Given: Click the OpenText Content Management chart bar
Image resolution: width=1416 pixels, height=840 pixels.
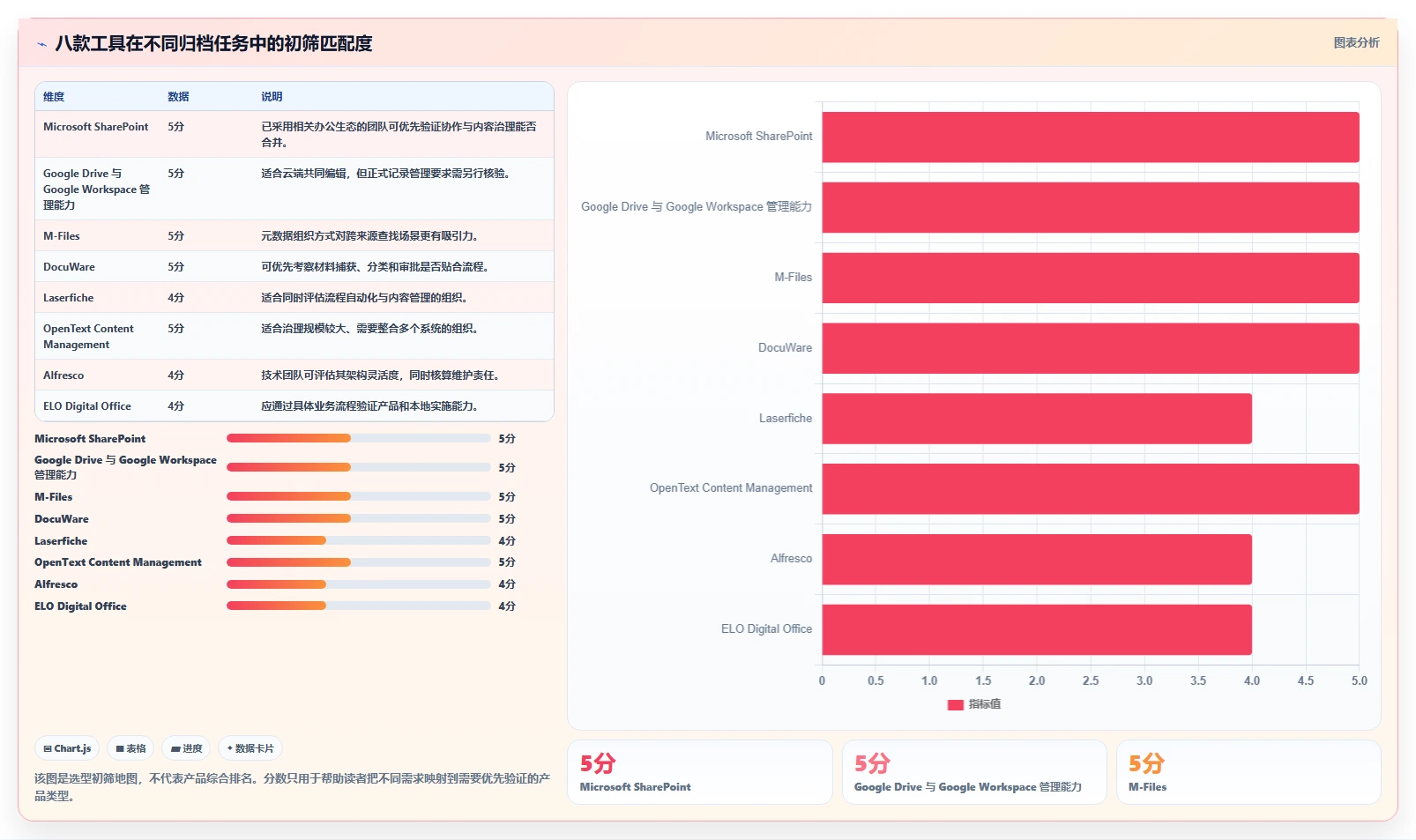Looking at the screenshot, I should [1091, 488].
